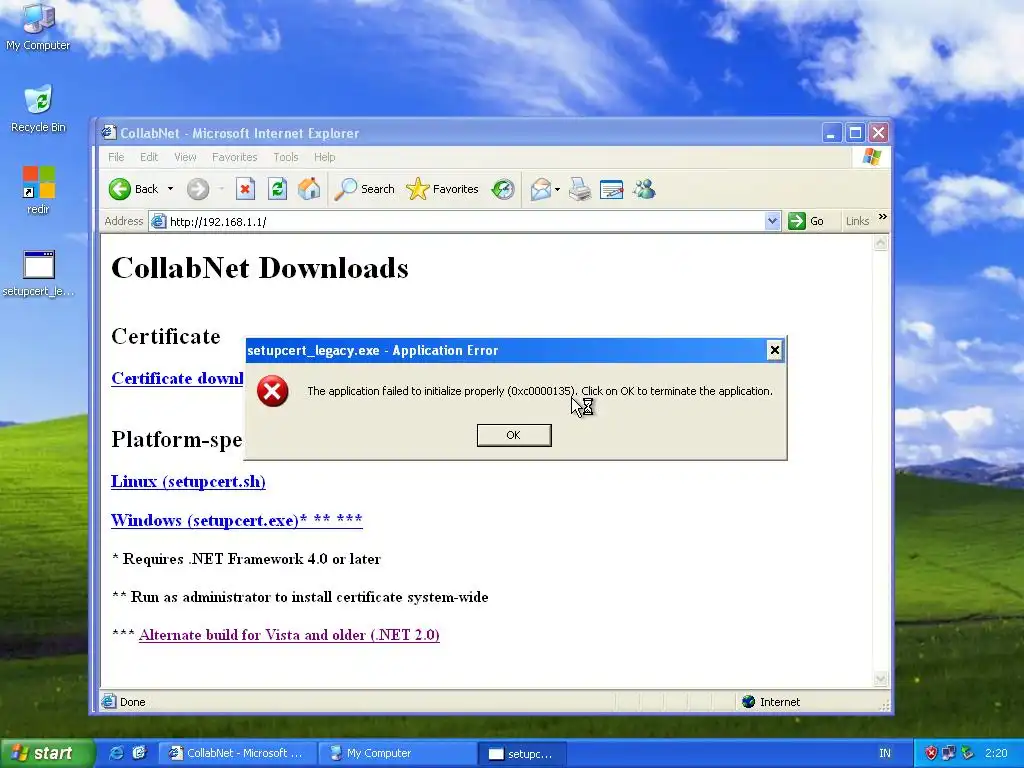Select the redir desktop shortcut
The image size is (1024, 768).
point(39,190)
